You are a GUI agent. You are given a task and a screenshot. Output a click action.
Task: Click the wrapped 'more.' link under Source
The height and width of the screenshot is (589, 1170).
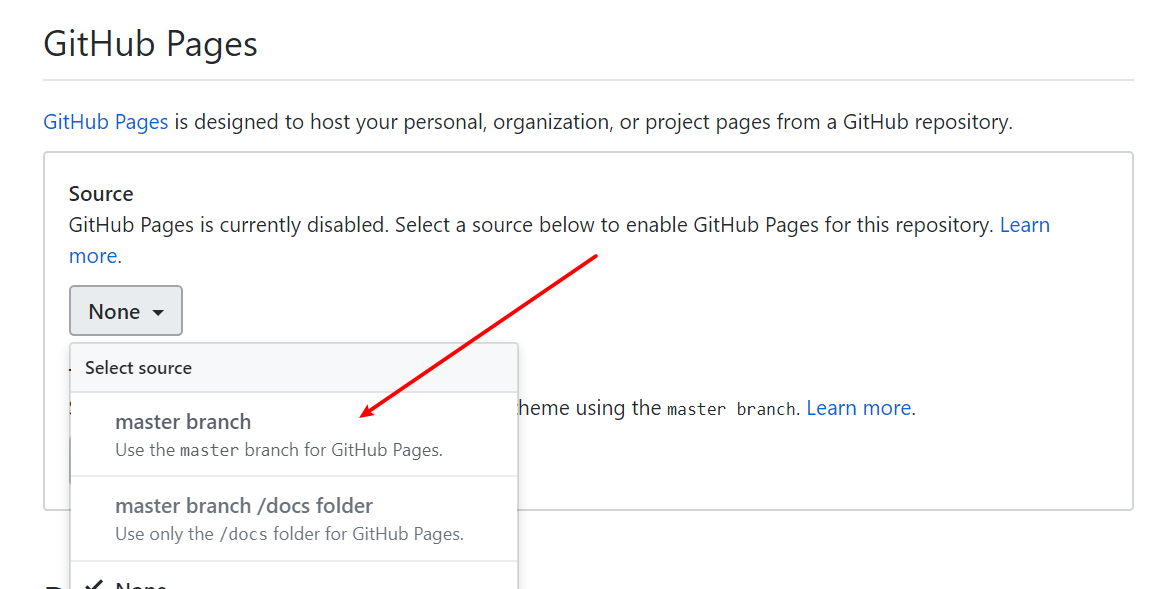tap(94, 256)
